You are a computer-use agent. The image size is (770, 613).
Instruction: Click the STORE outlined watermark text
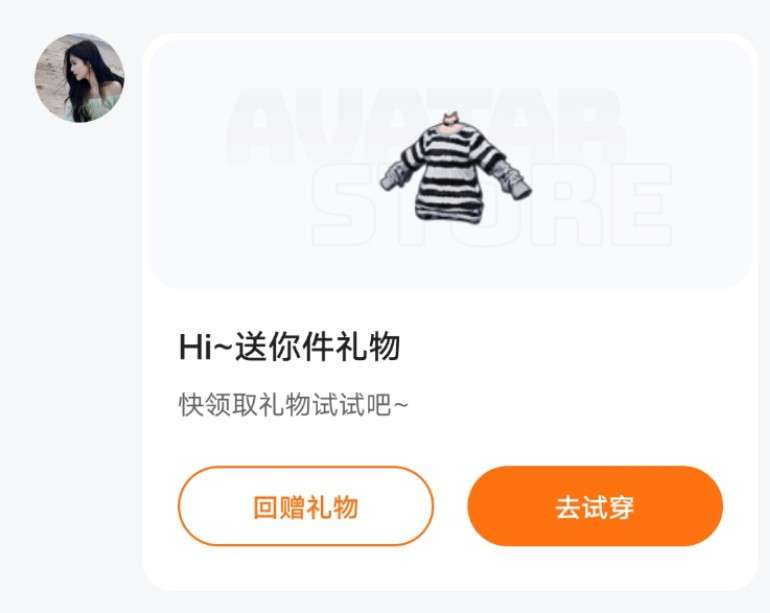pyautogui.click(x=492, y=204)
